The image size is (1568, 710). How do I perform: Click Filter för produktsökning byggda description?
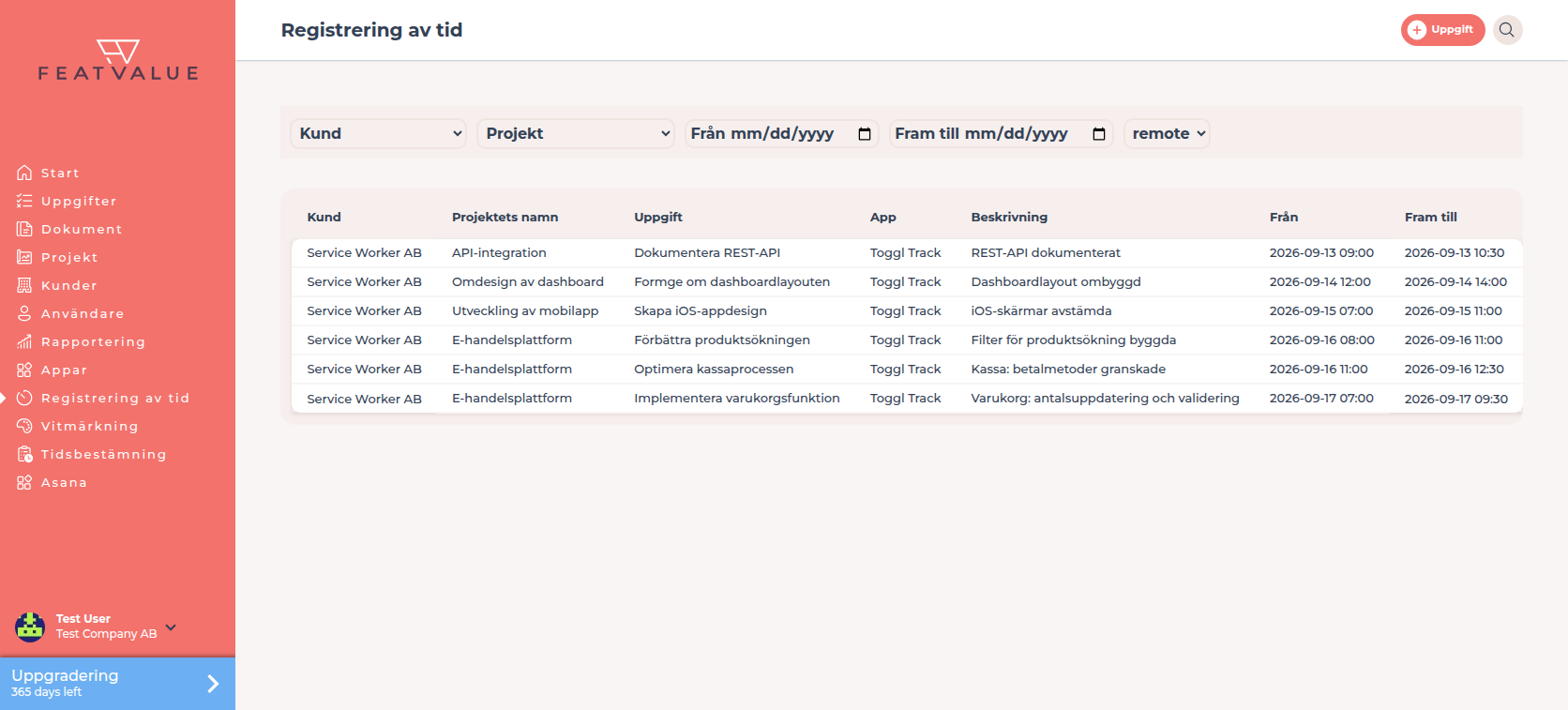pos(1073,340)
